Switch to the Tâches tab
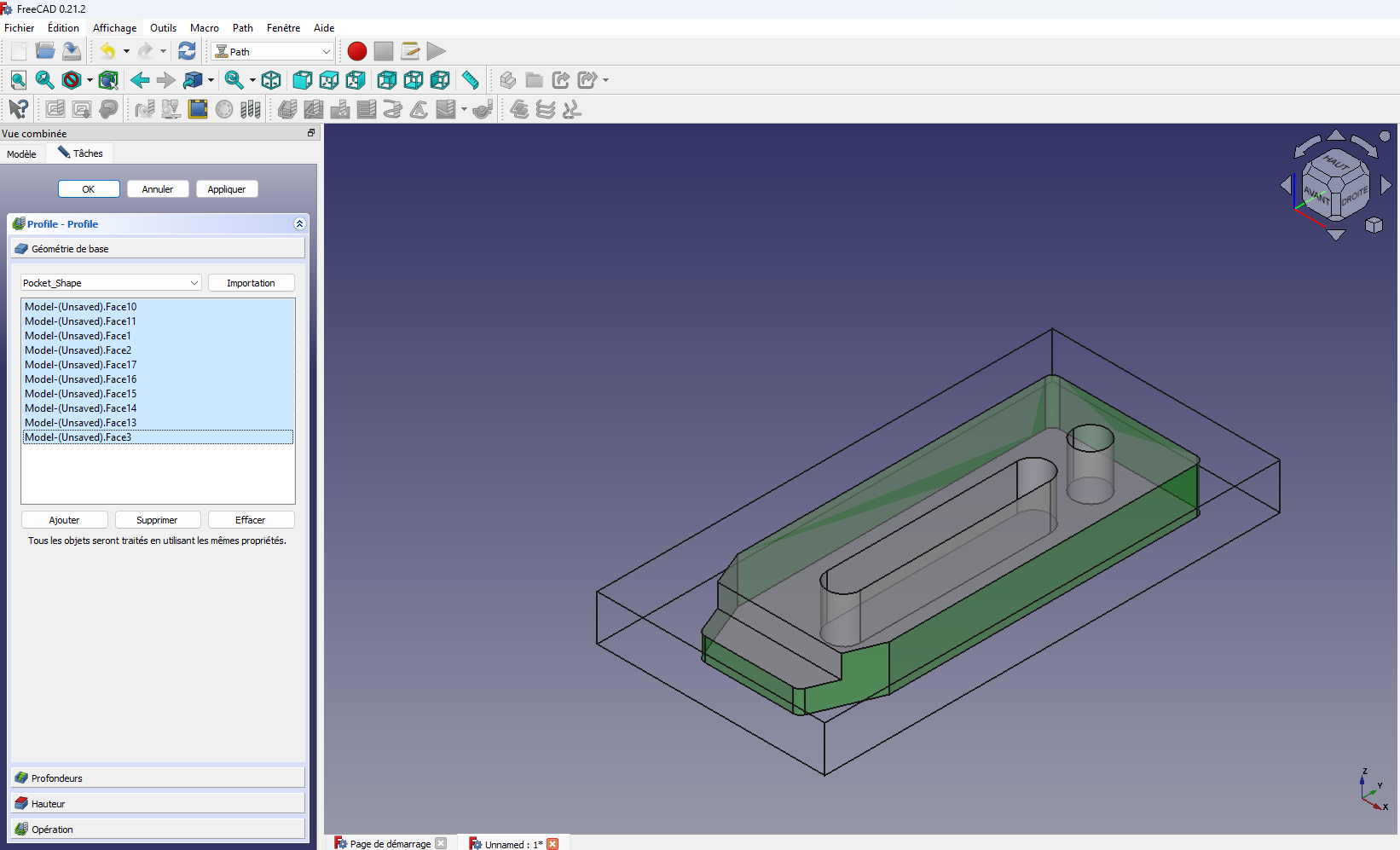Image resolution: width=1400 pixels, height=850 pixels. 80,153
